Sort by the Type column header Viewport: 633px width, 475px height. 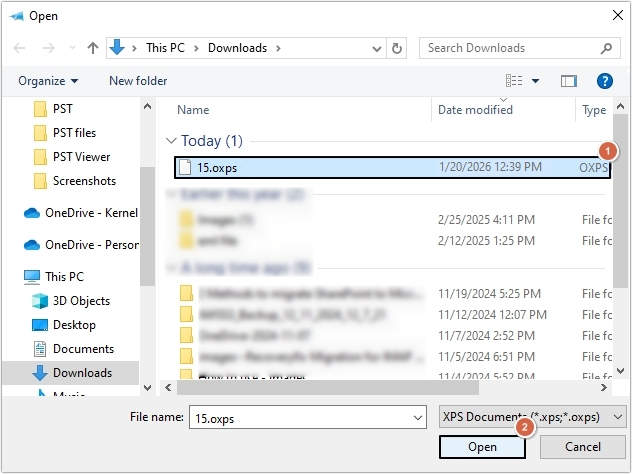[594, 110]
